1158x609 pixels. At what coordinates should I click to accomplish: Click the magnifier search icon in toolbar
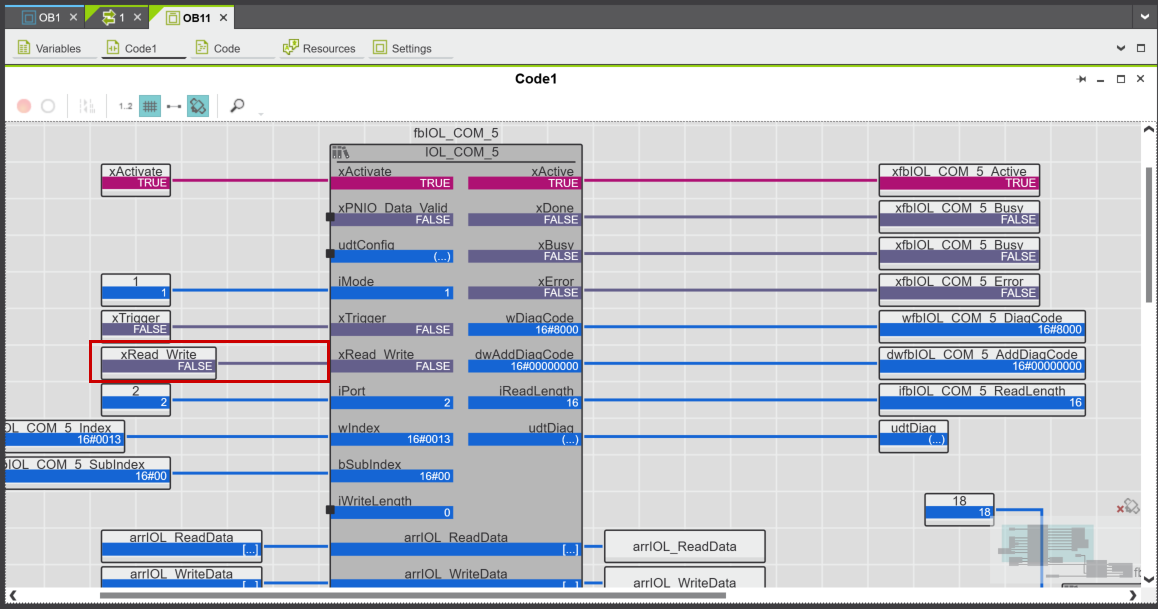[237, 106]
